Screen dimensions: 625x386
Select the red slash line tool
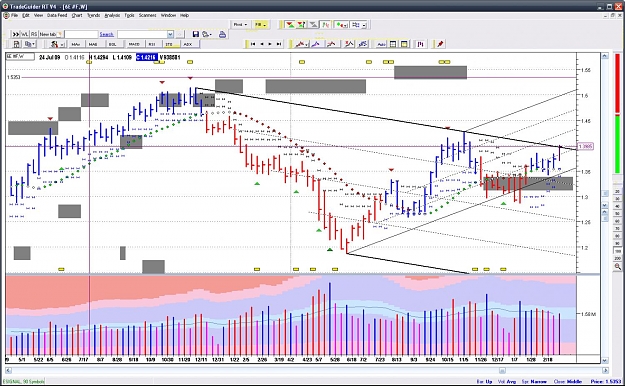pyautogui.click(x=349, y=44)
